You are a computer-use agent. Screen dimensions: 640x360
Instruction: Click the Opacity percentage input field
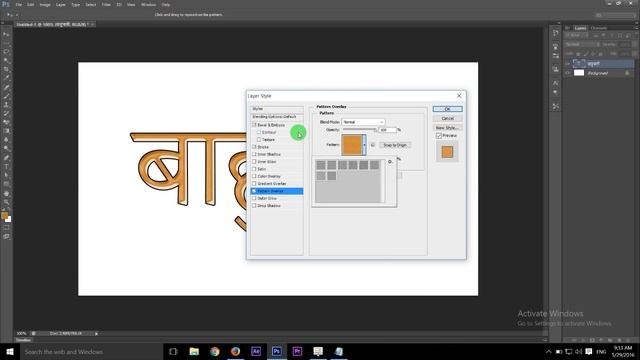click(x=387, y=130)
